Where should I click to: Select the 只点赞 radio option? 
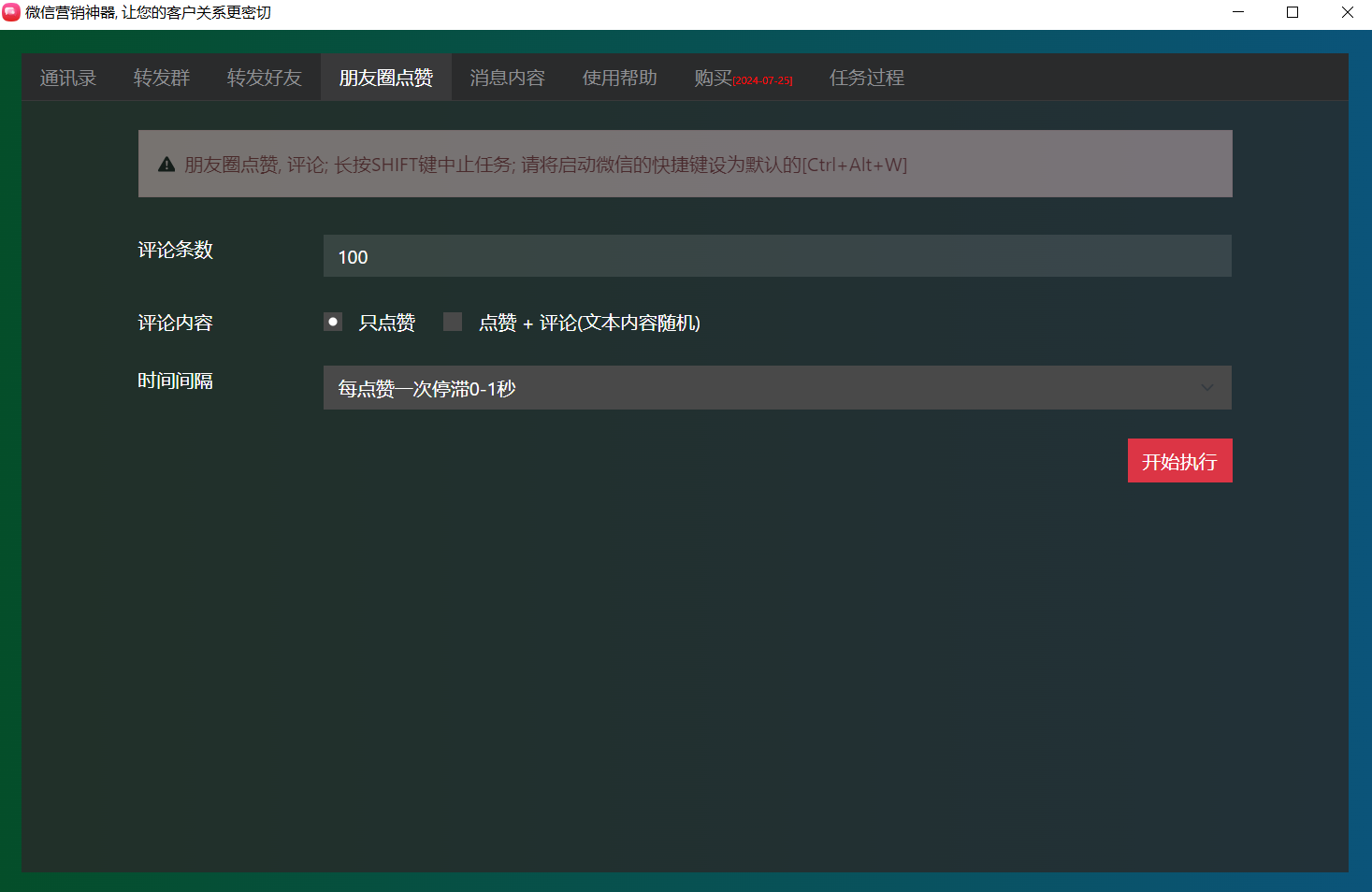[333, 322]
